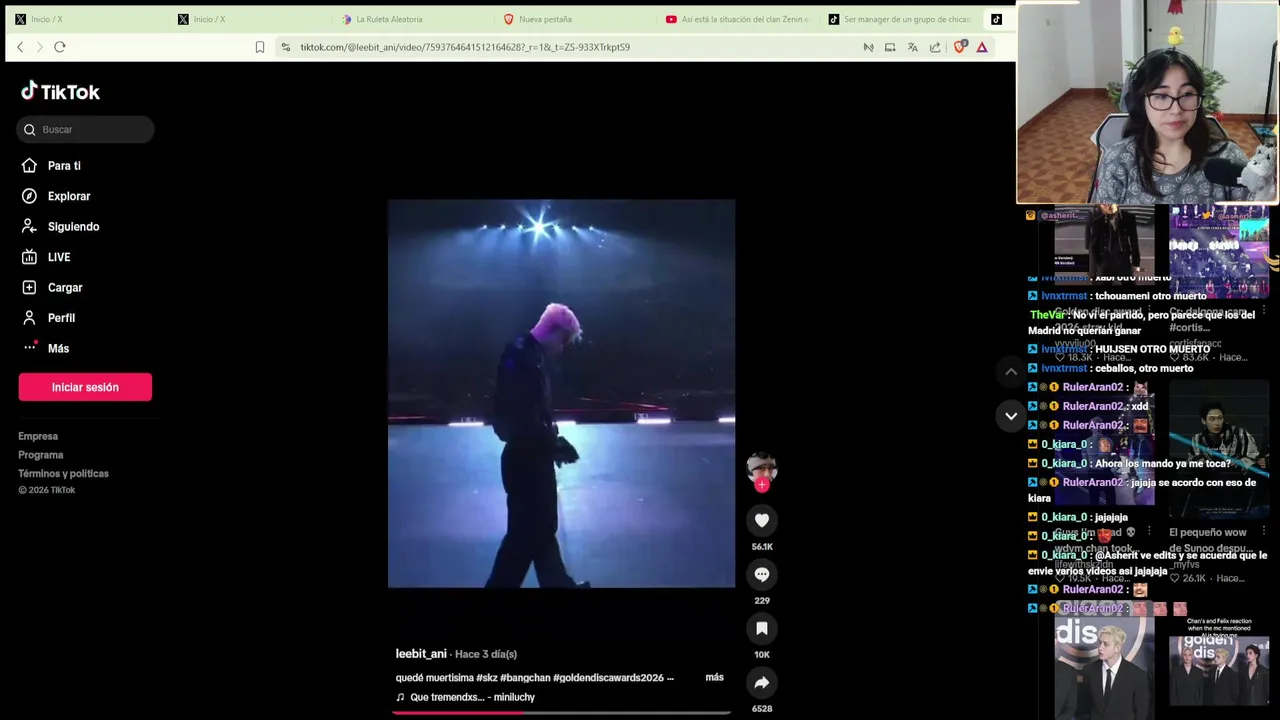Switch to second Inicio / X tab
The width and height of the screenshot is (1280, 720).
[x=248, y=19]
